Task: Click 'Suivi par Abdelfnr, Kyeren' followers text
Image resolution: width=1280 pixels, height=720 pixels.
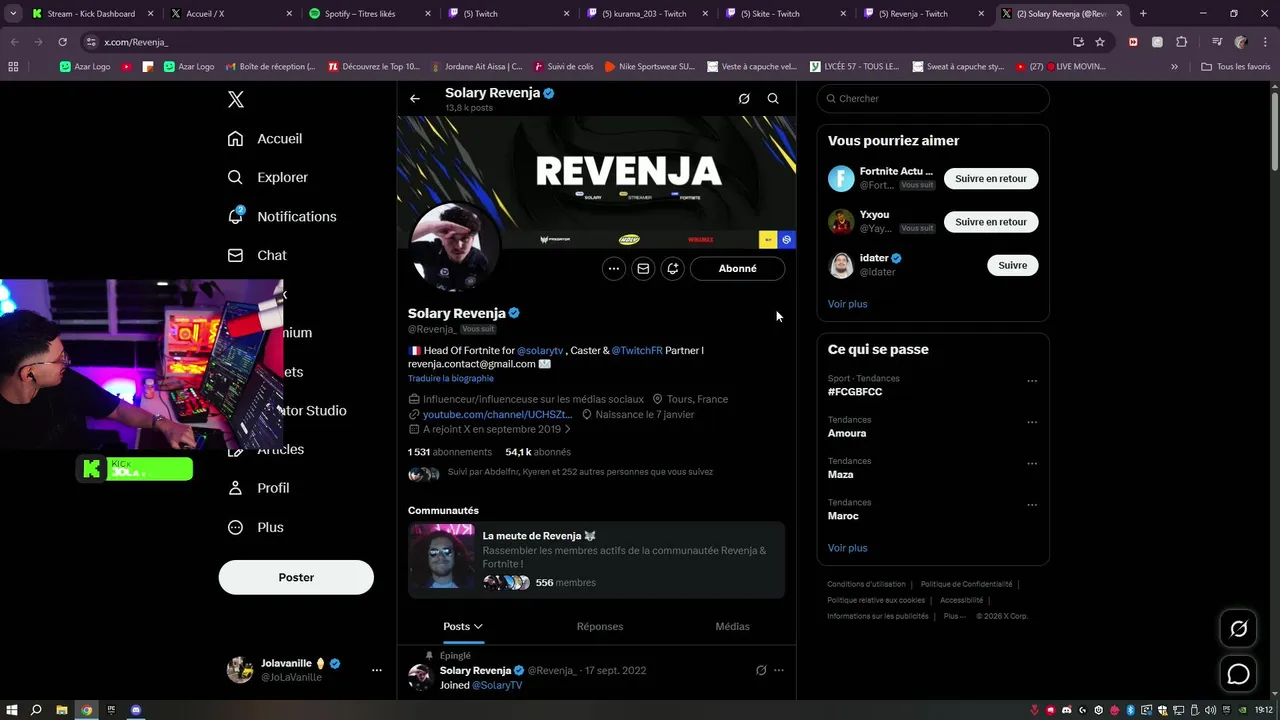Action: [580, 472]
